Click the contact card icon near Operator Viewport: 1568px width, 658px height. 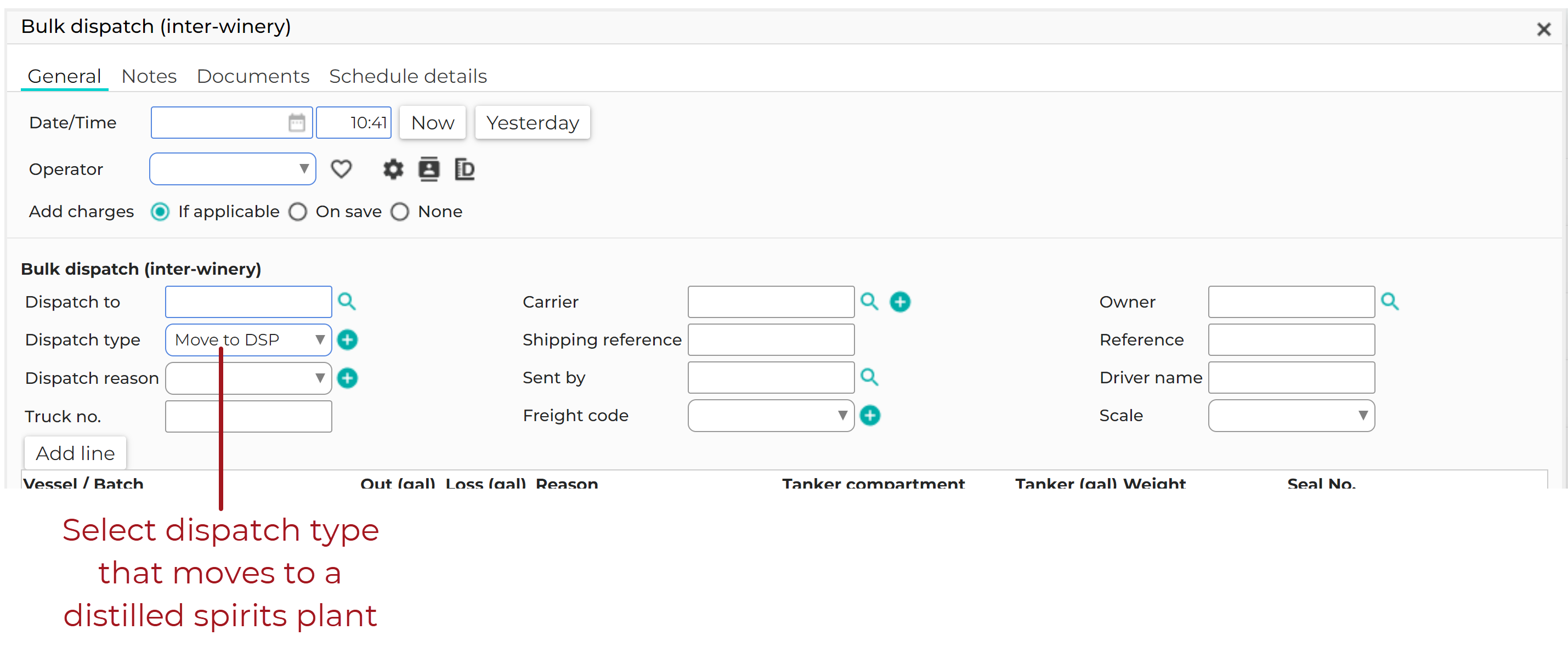(429, 169)
